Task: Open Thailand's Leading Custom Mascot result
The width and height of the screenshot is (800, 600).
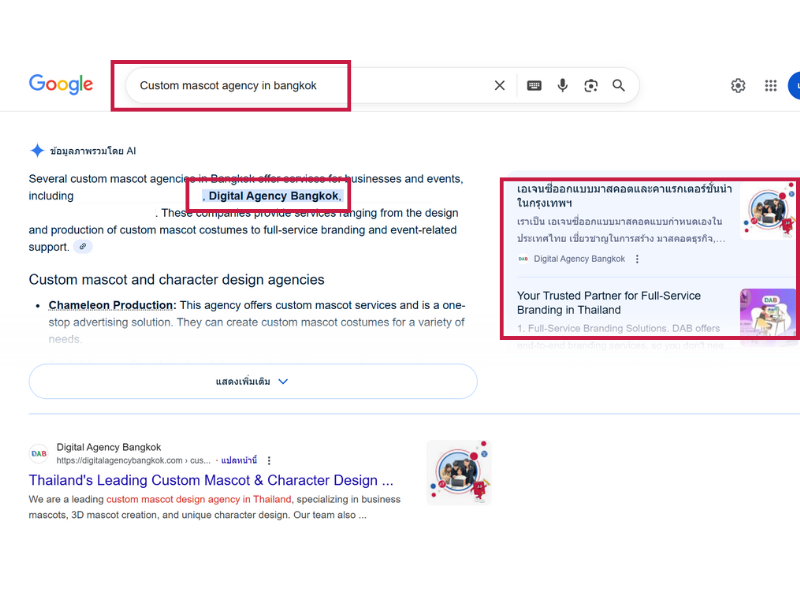Action: point(210,481)
